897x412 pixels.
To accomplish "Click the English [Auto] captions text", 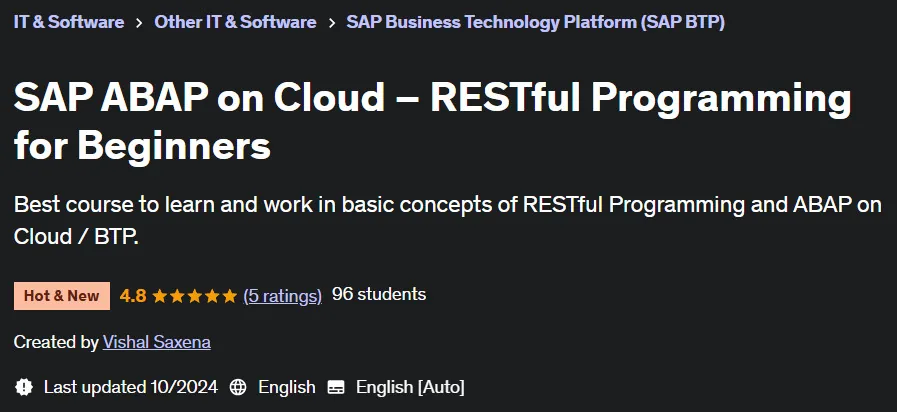I will pyautogui.click(x=410, y=387).
